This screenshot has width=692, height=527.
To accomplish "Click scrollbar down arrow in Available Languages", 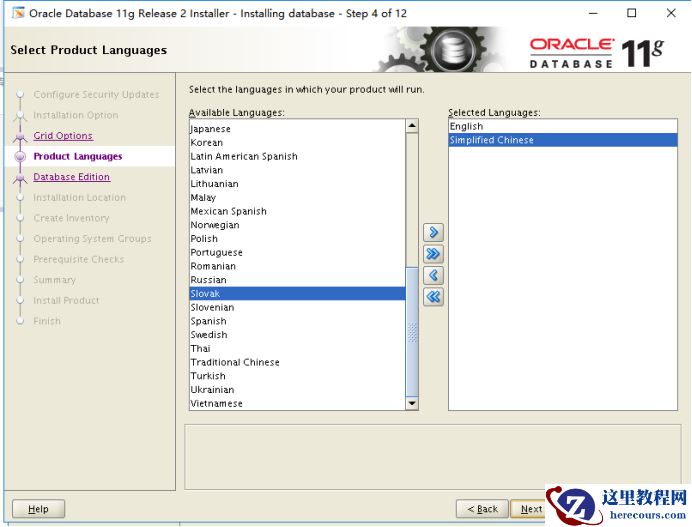I will click(412, 403).
